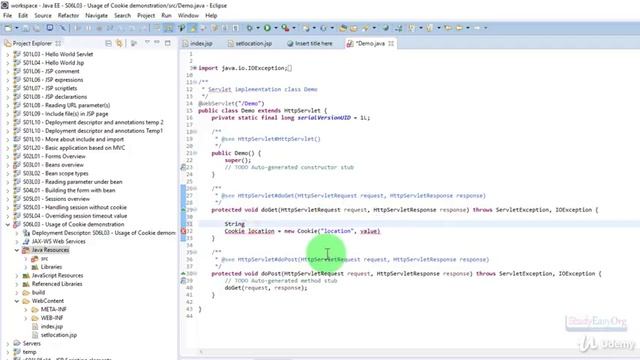The image size is (640, 360).
Task: Open the Refactor menu
Action: (68, 16)
